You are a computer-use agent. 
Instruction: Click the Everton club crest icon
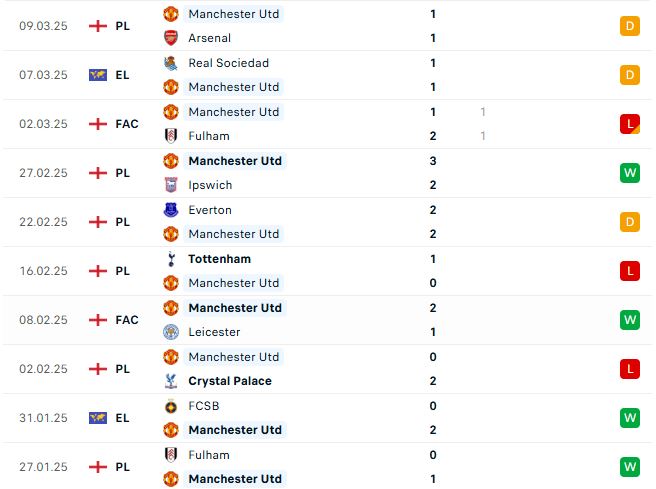(171, 210)
